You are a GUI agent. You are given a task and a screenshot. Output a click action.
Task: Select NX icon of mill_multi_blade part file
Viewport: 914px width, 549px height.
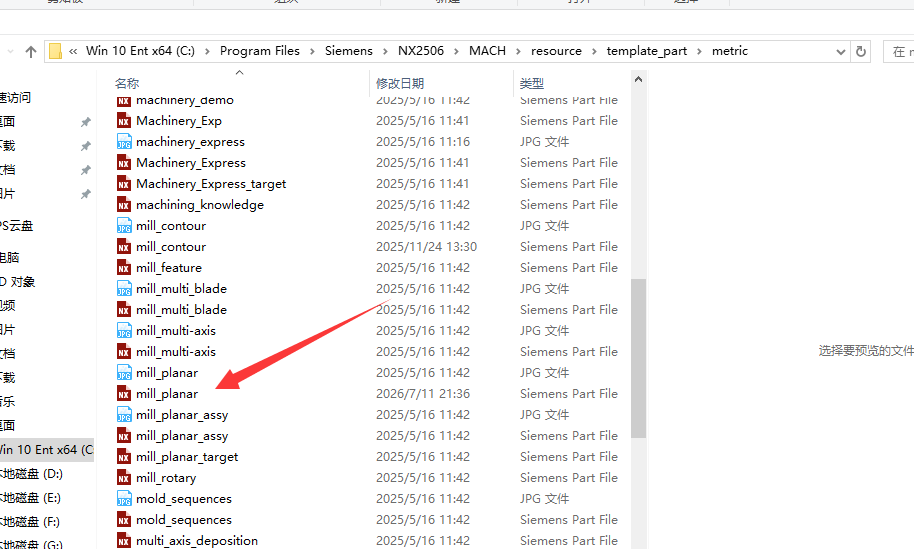124,309
